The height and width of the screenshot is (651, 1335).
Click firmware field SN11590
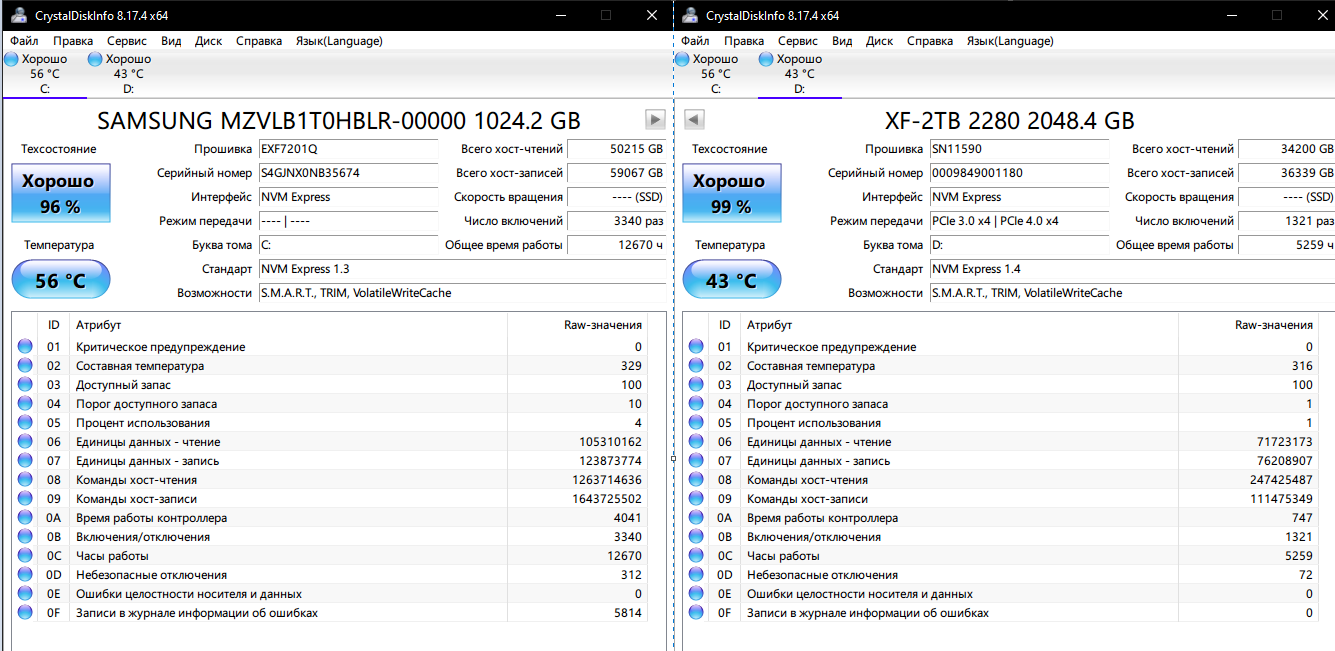[x=1018, y=149]
